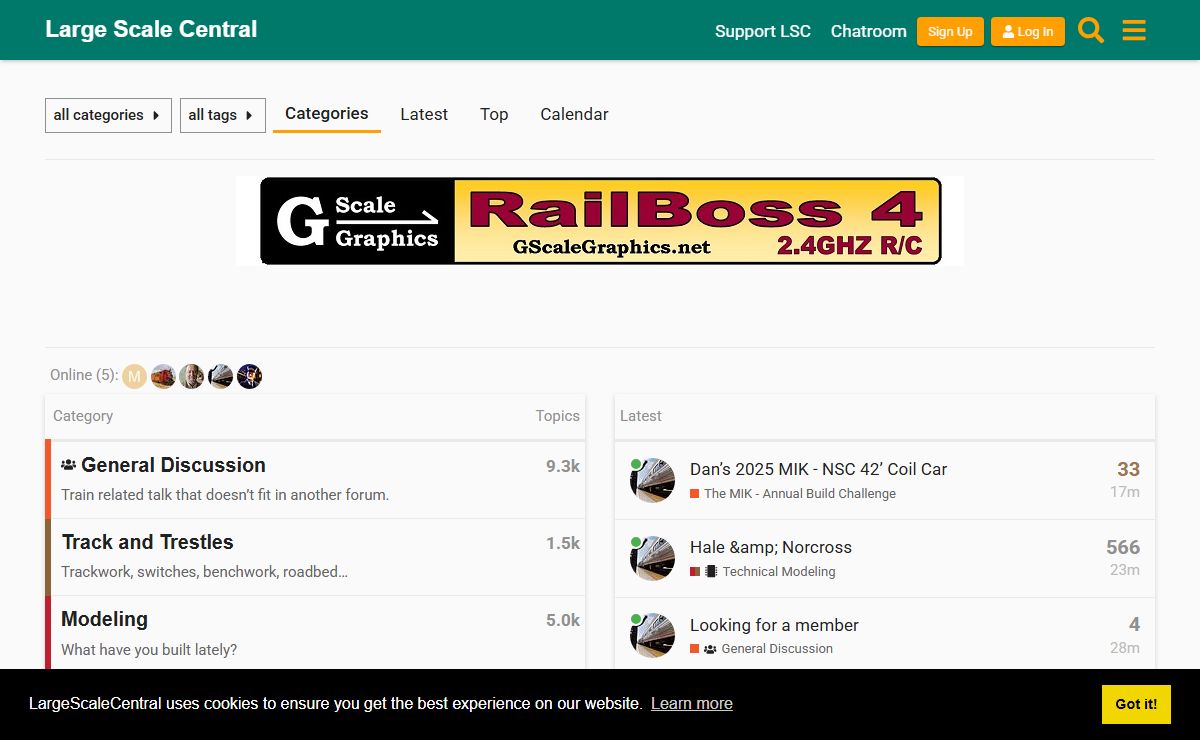Open poster avatar for Dan's 2025 MIK topic
1200x740 pixels.
pos(652,480)
